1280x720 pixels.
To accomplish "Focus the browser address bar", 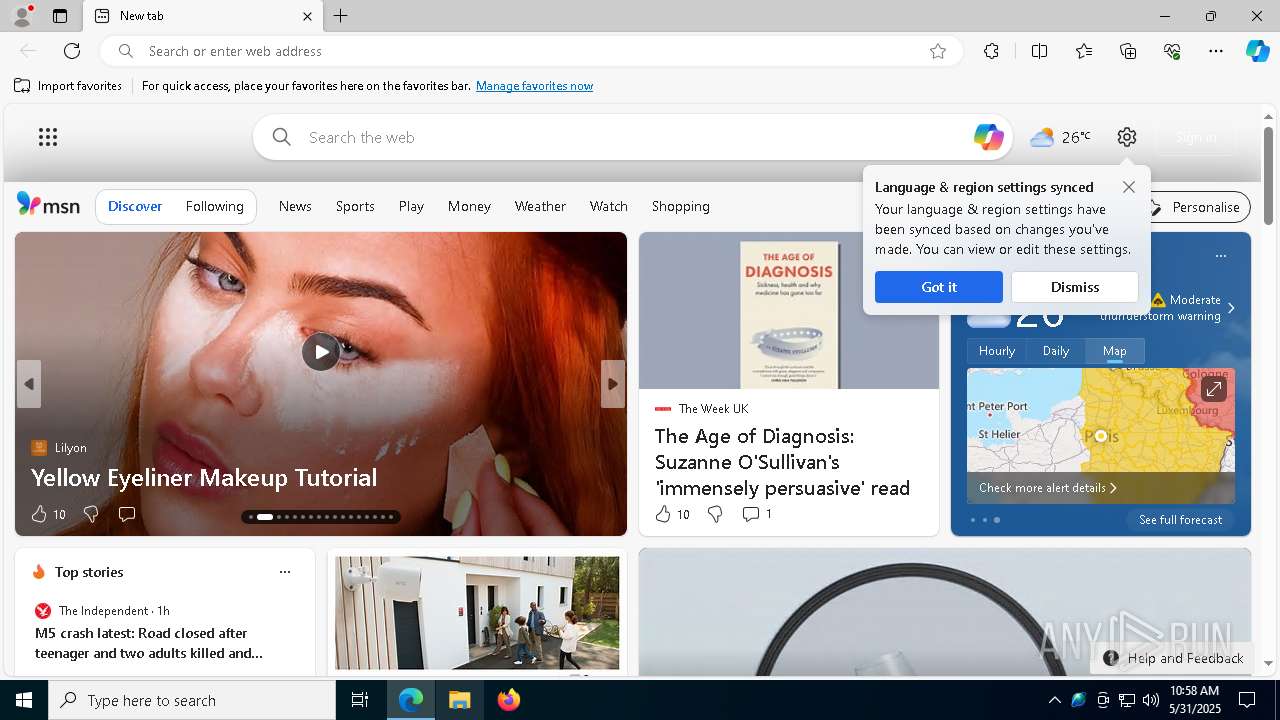I will pyautogui.click(x=530, y=51).
